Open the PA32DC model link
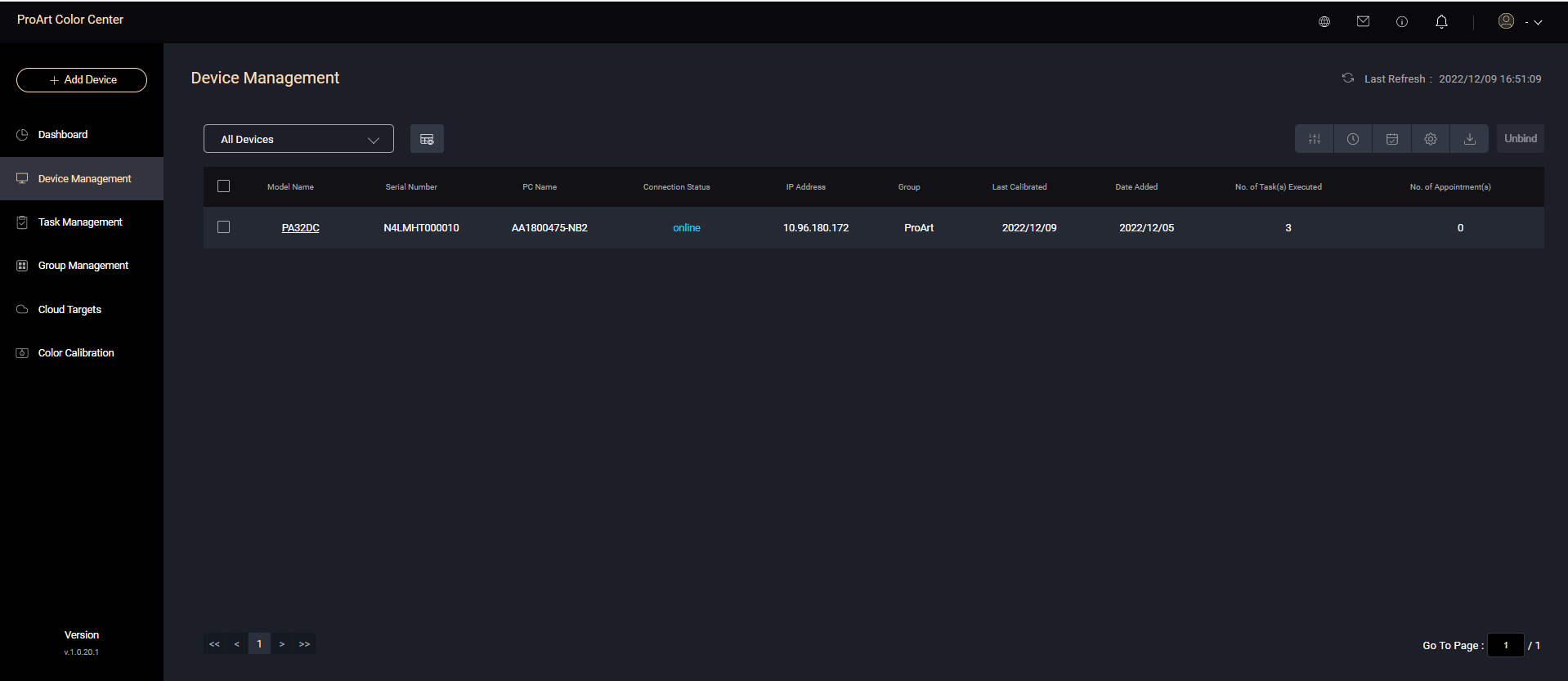The width and height of the screenshot is (1568, 681). click(x=300, y=228)
